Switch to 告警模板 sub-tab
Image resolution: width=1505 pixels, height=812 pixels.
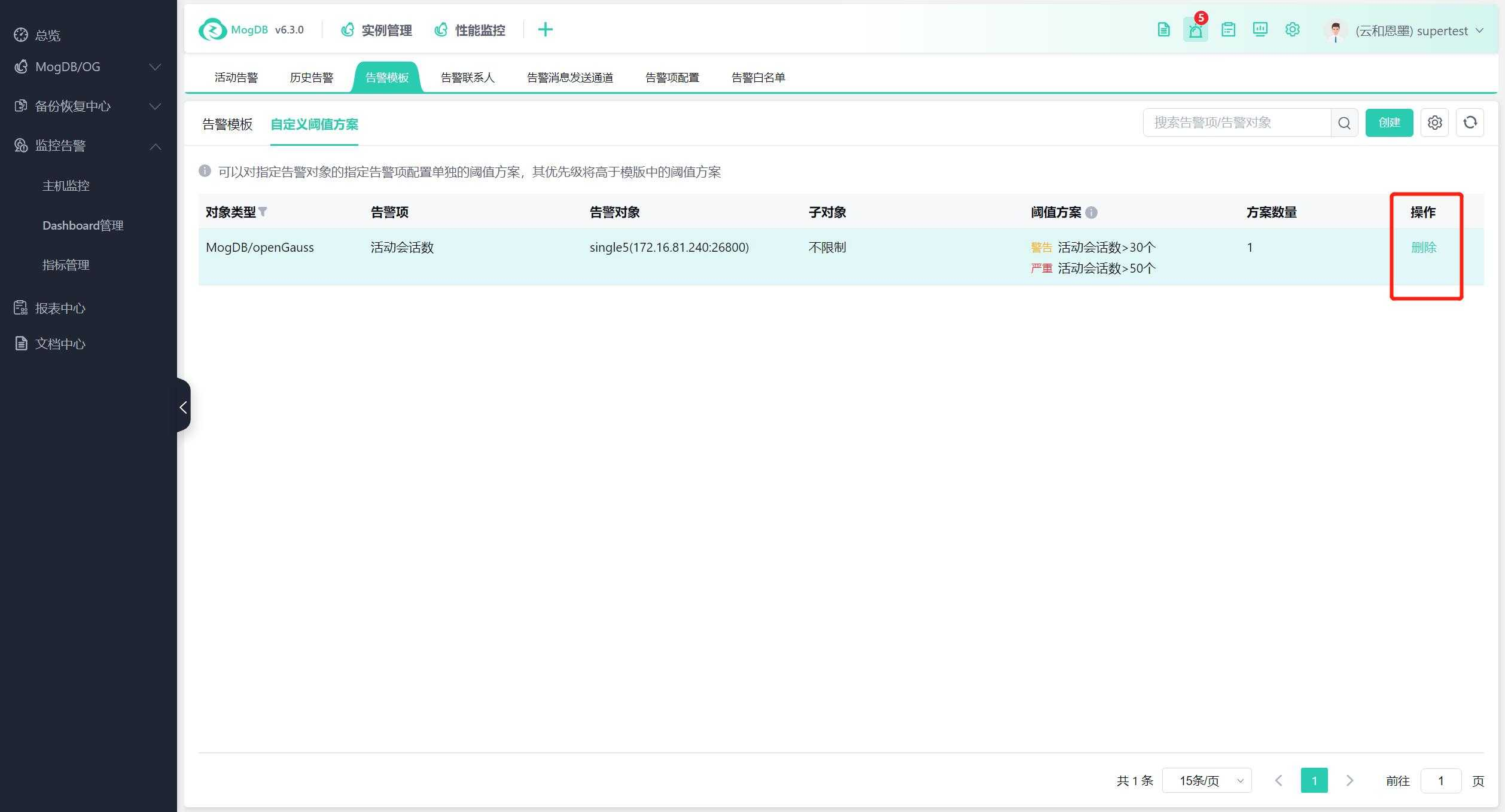pyautogui.click(x=227, y=124)
